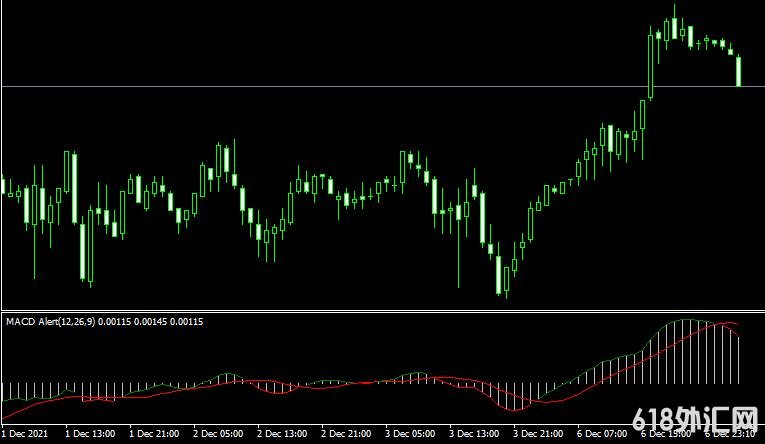Select the '3 Dec 21:00' time axis label
The height and width of the screenshot is (444, 765).
(538, 433)
